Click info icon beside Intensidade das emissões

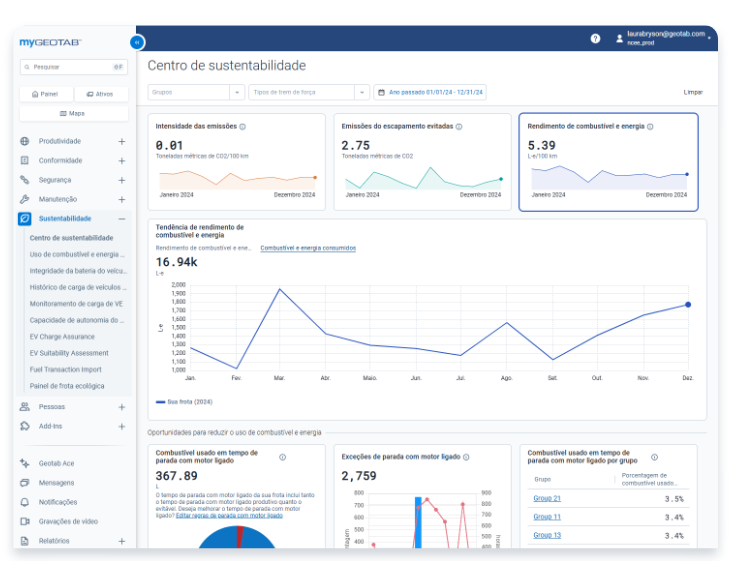click(243, 127)
